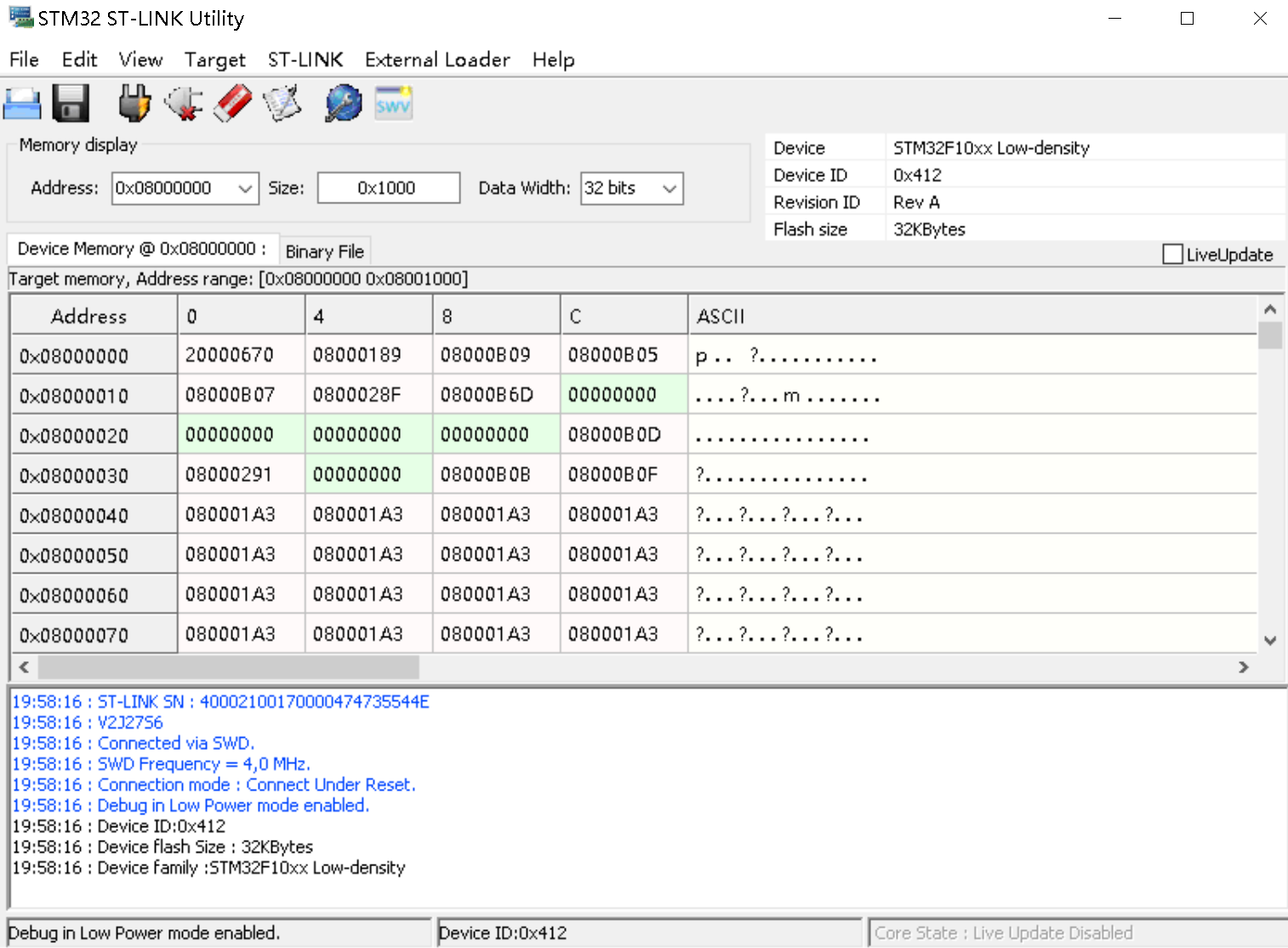The image size is (1288, 948).
Task: Click the horizontal scrollbar thumb
Action: (x=228, y=666)
